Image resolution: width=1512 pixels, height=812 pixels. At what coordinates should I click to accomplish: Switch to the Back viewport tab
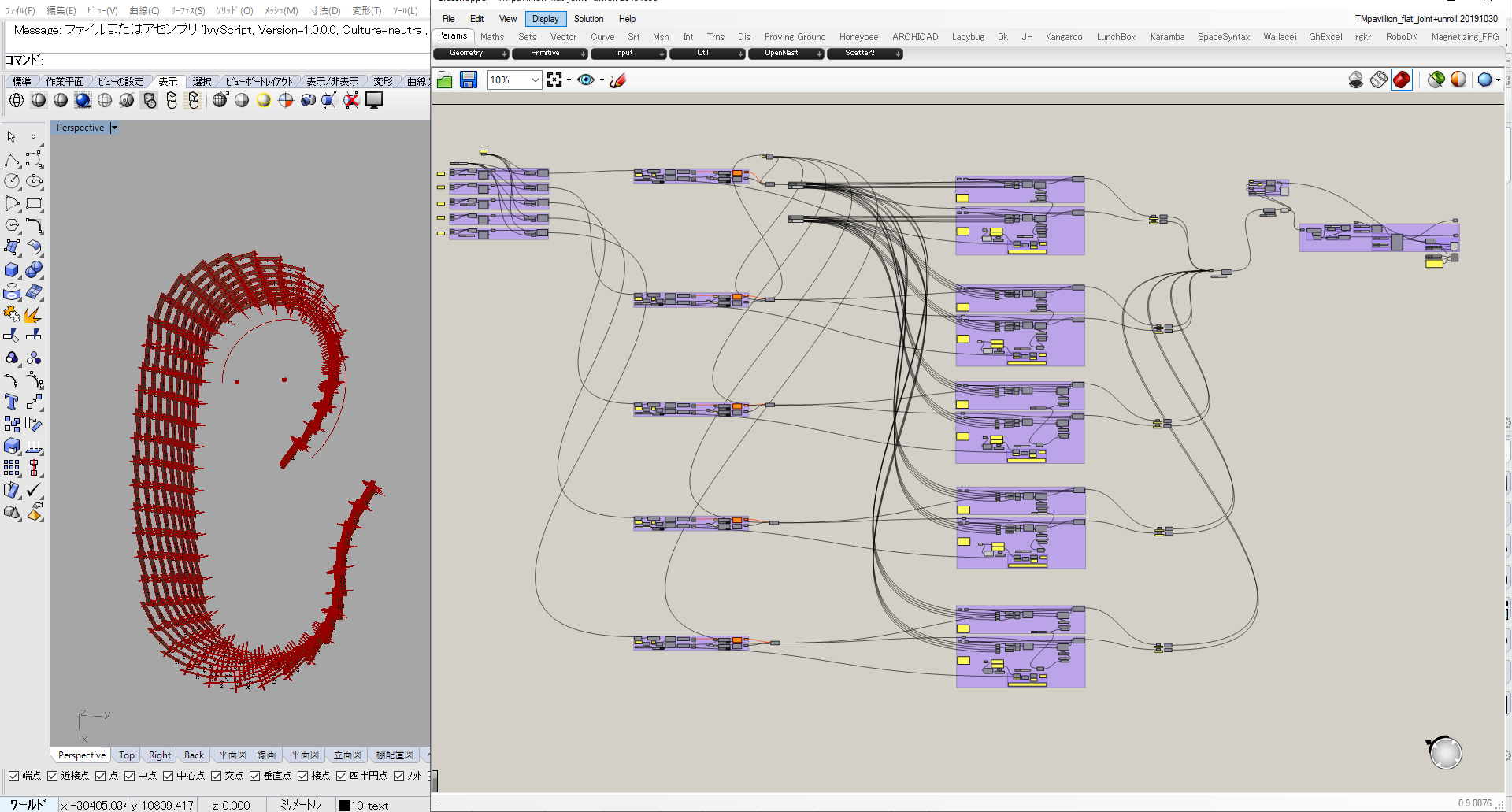194,755
